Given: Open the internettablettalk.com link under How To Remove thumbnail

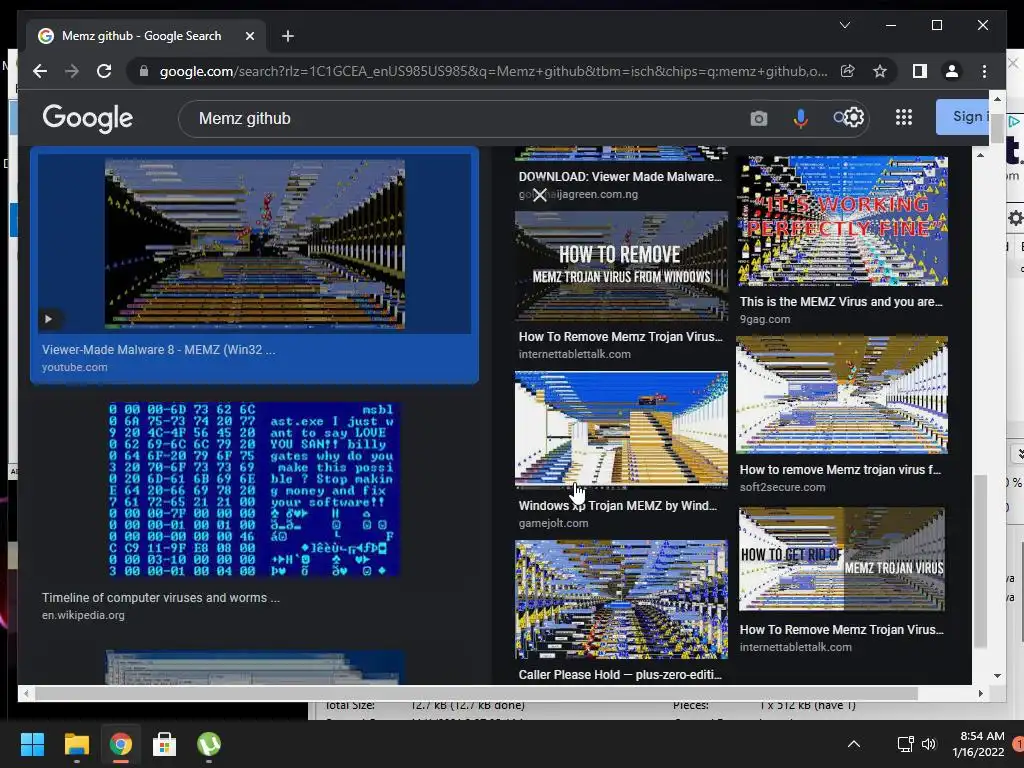Looking at the screenshot, I should (x=575, y=354).
